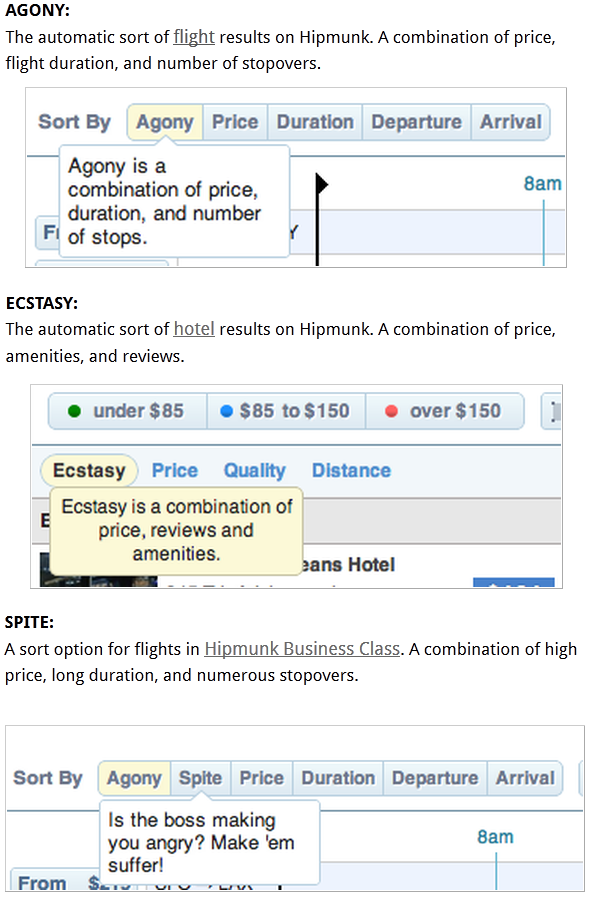Click the 8am time marker in top chart
The height and width of the screenshot is (899, 591).
tap(542, 183)
